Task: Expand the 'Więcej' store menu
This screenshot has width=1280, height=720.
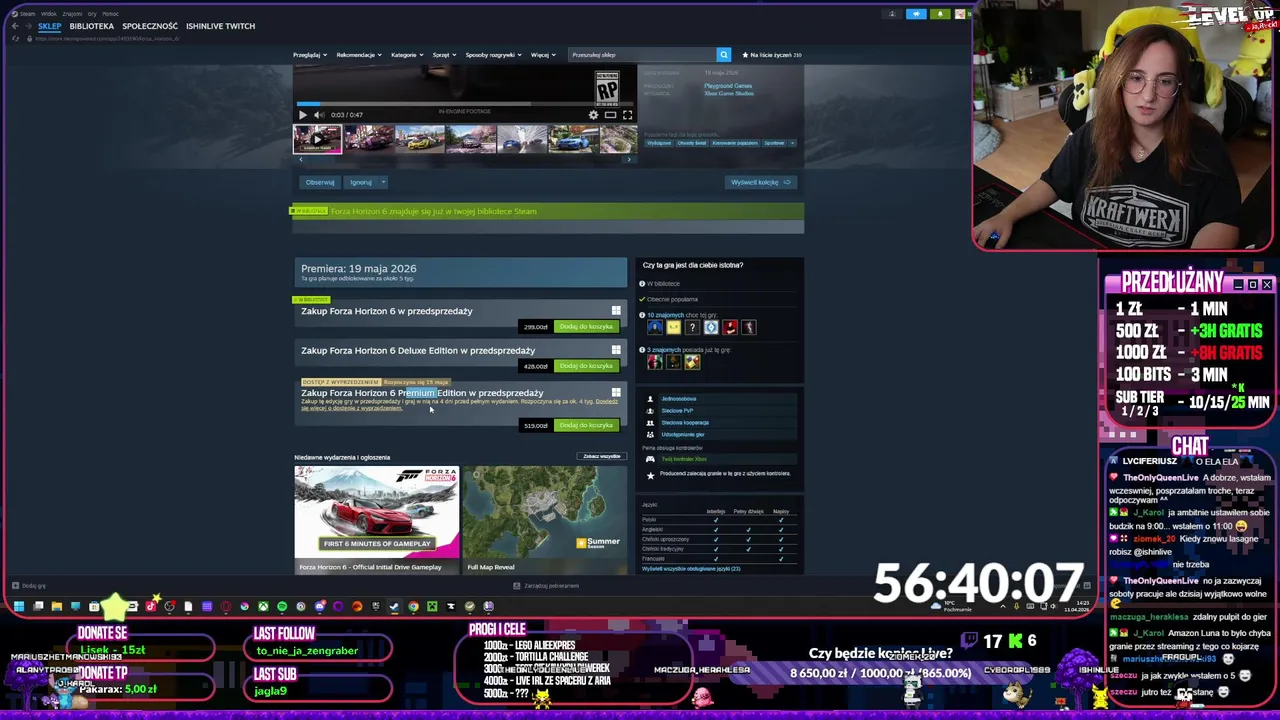Action: pos(542,55)
